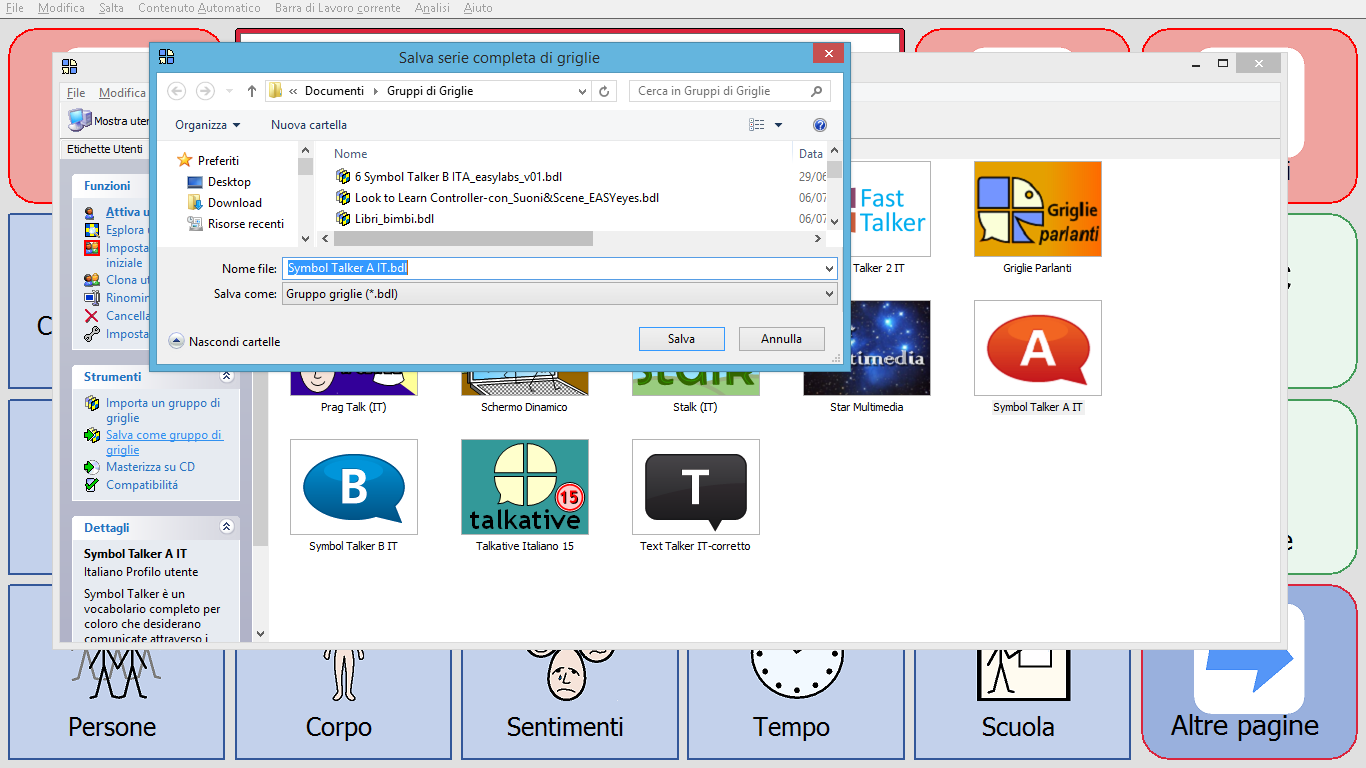The width and height of the screenshot is (1366, 768).
Task: Click the Mostra utenti toolbar icon
Action: click(80, 121)
